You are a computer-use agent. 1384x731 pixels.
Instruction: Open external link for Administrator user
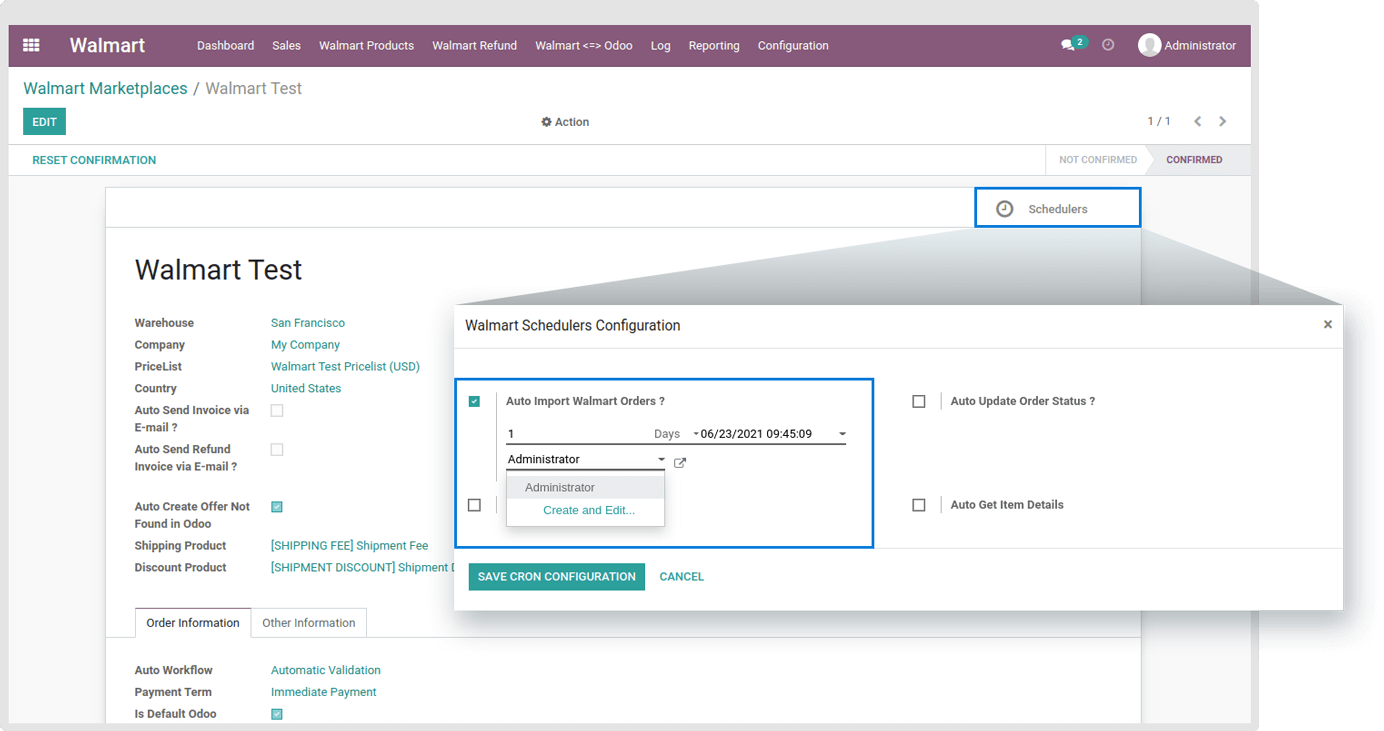[680, 463]
